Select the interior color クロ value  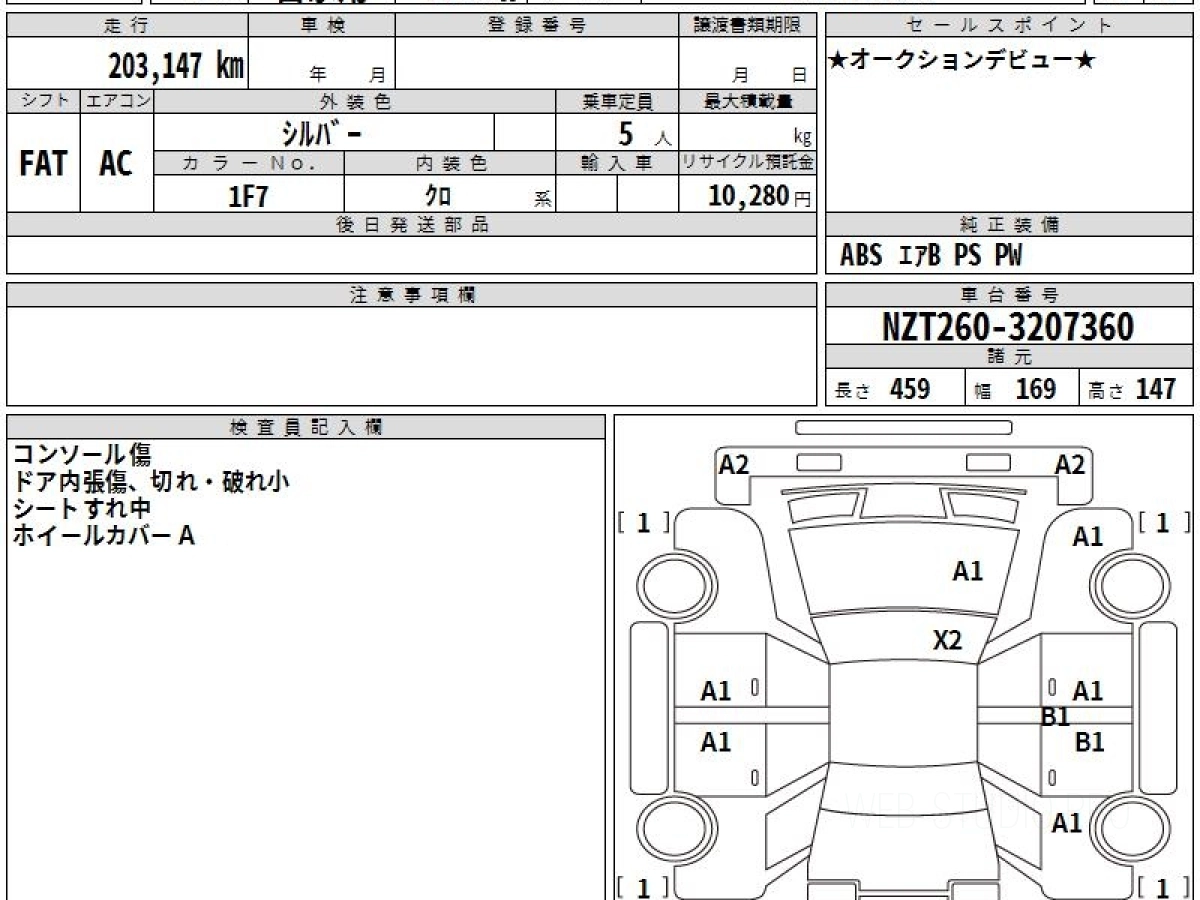coord(438,196)
